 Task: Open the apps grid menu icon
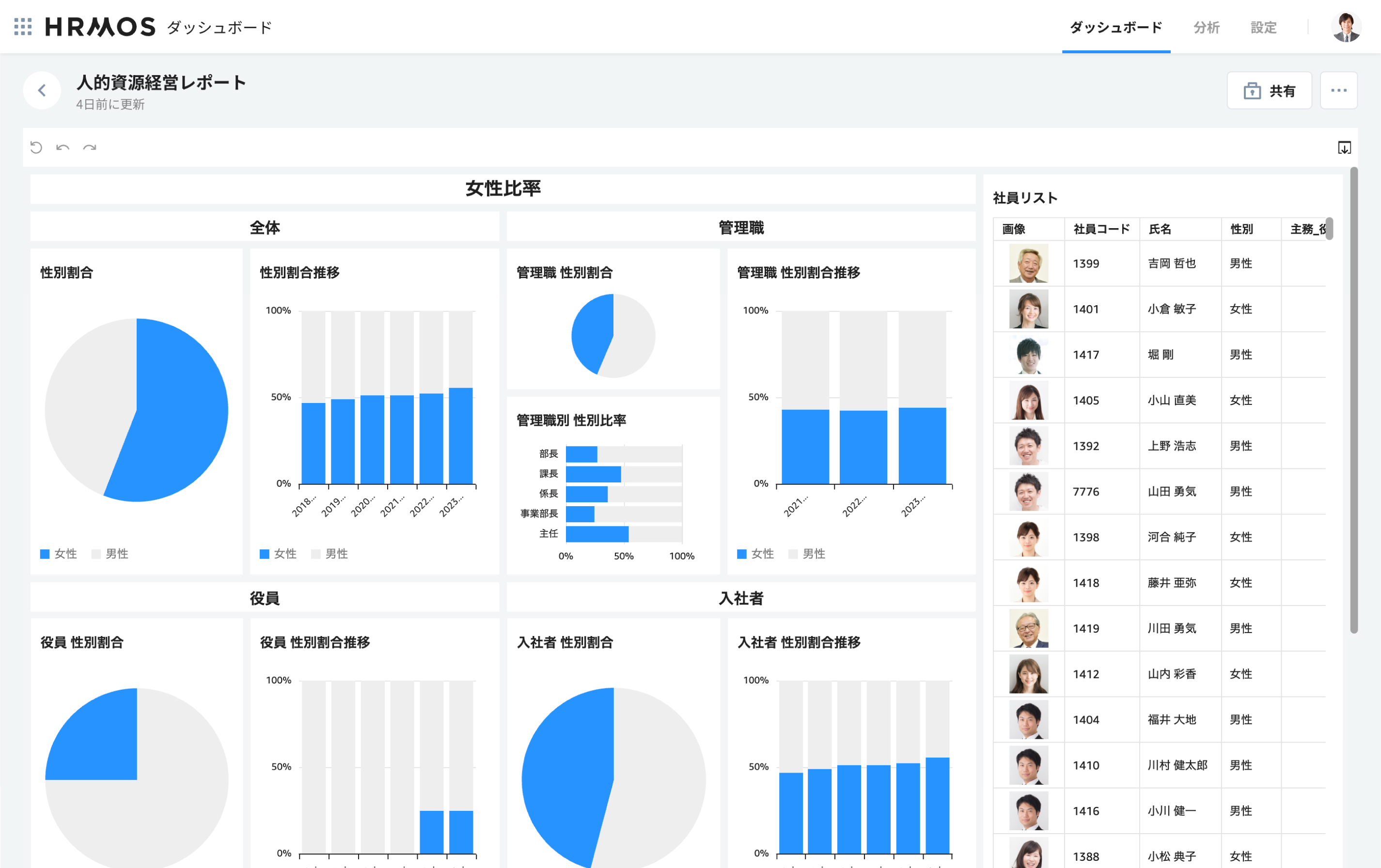pyautogui.click(x=23, y=26)
